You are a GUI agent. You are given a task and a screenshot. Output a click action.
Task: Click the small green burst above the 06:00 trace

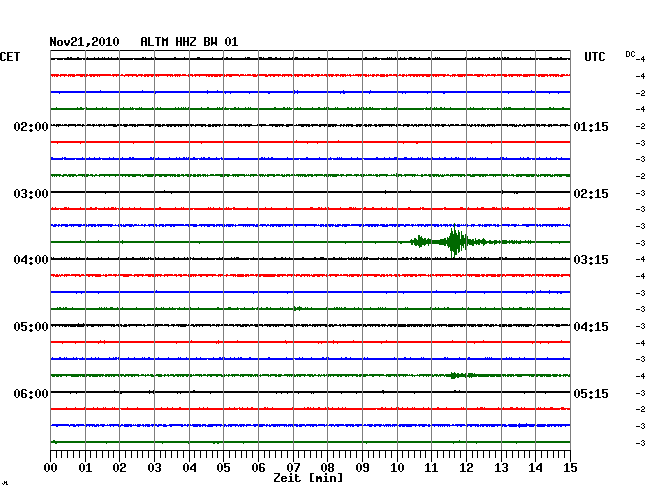[x=462, y=375]
